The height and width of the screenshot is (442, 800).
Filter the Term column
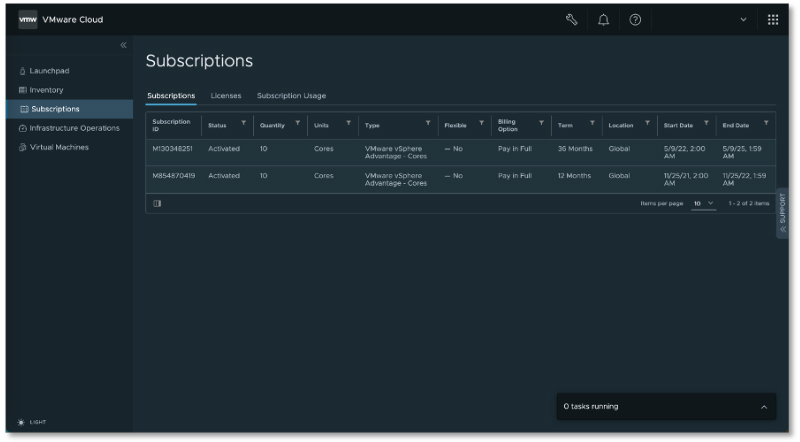[592, 123]
